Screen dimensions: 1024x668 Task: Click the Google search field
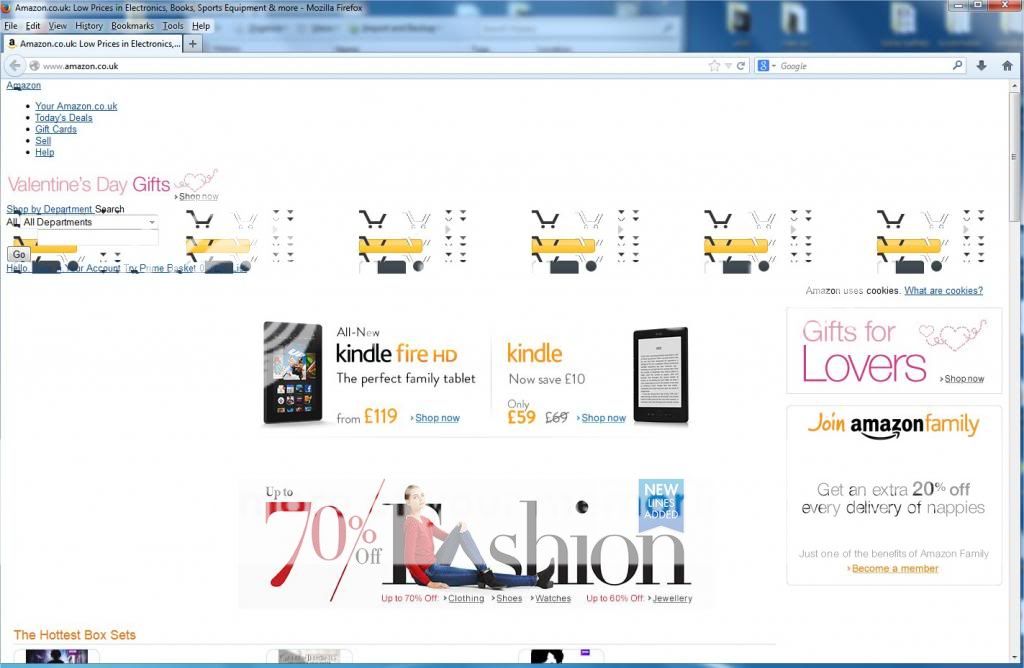(x=863, y=66)
